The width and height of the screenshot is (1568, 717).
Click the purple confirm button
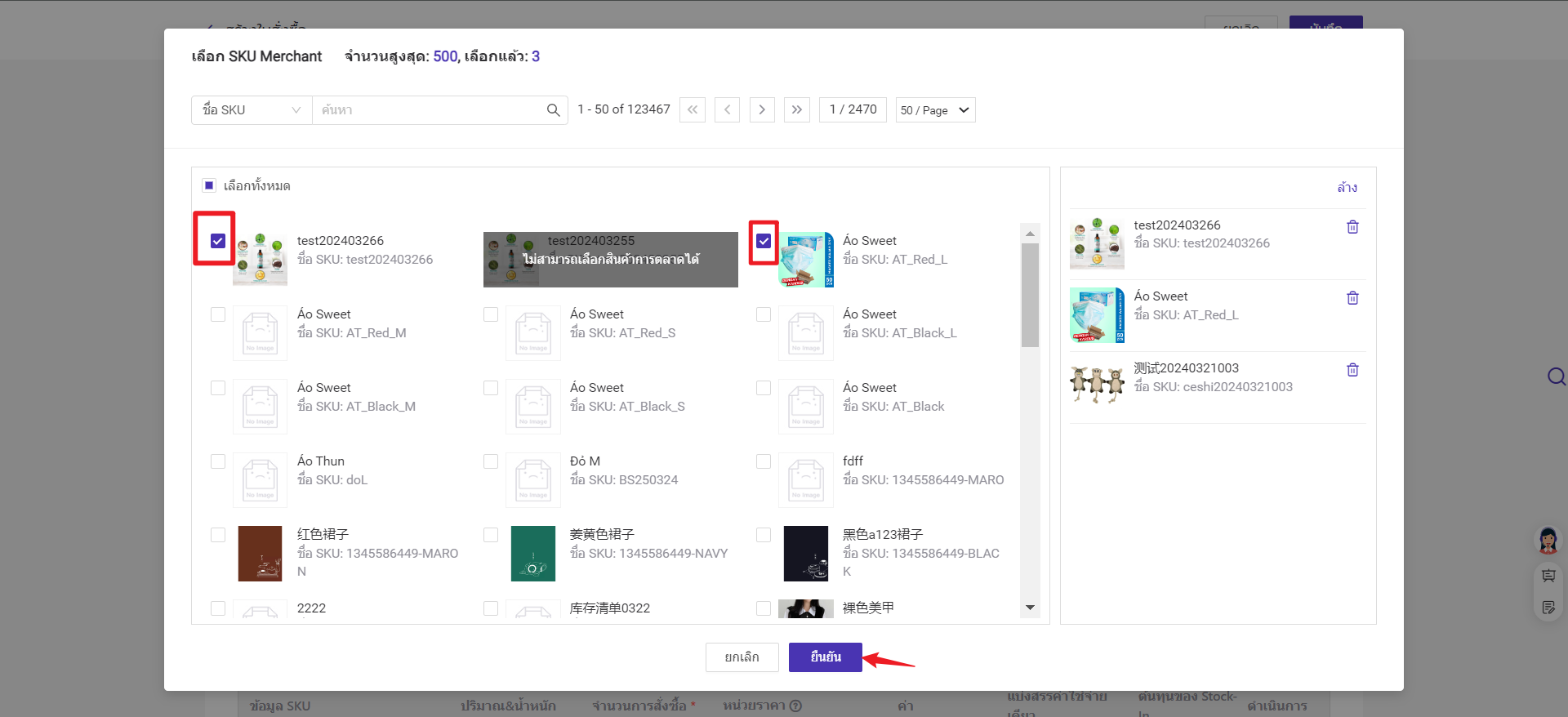pos(826,657)
